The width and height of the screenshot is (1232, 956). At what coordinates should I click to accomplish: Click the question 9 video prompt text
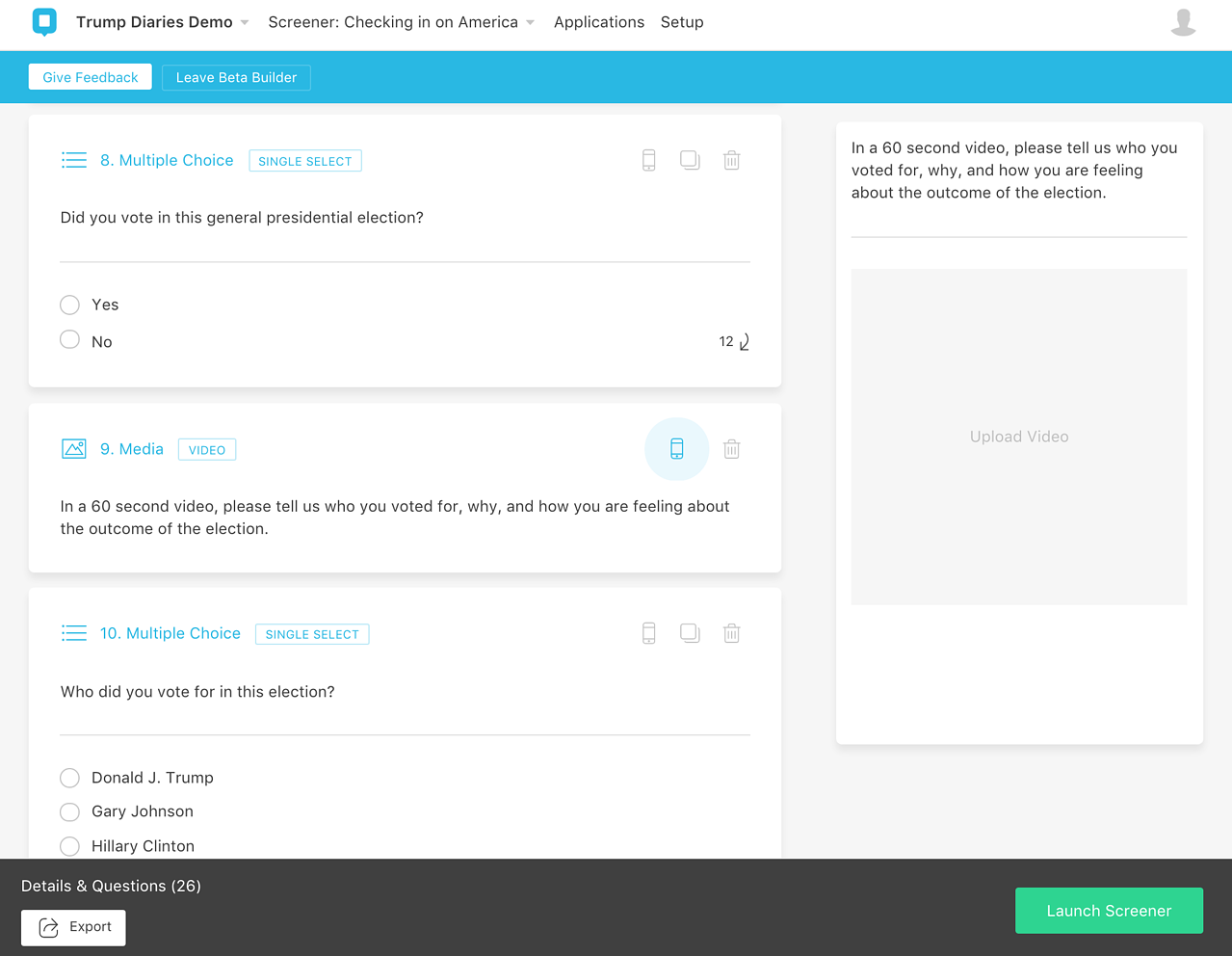(x=395, y=518)
